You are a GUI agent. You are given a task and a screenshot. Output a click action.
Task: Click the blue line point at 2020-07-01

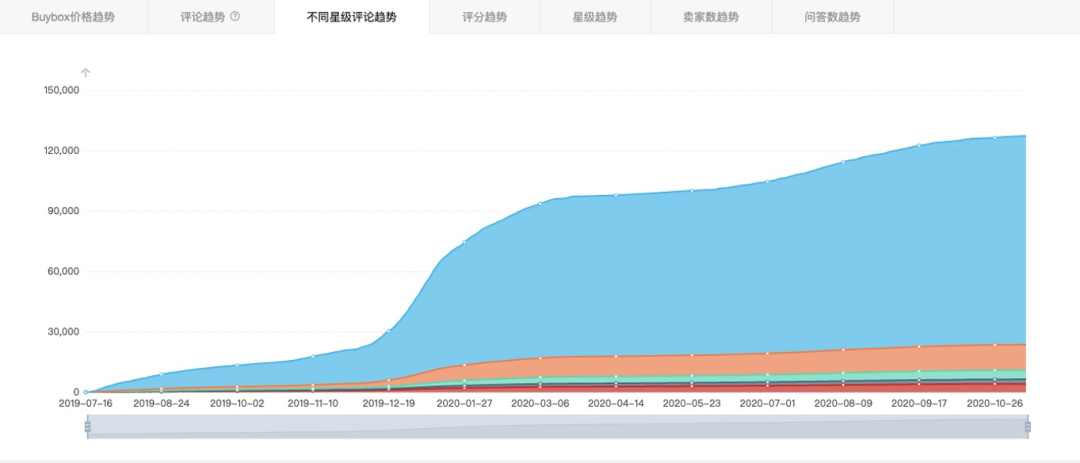[x=767, y=182]
